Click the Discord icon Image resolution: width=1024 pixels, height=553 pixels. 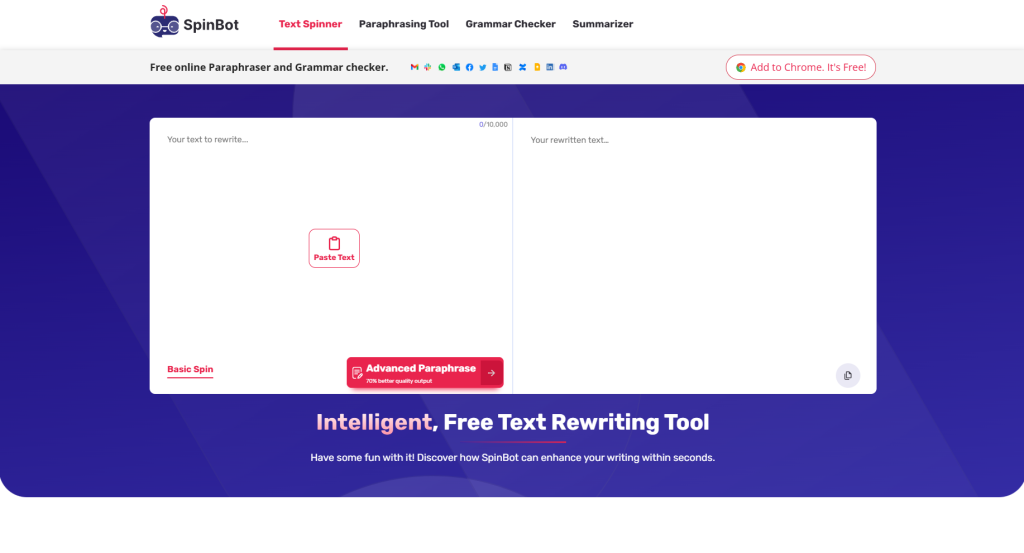coord(563,67)
